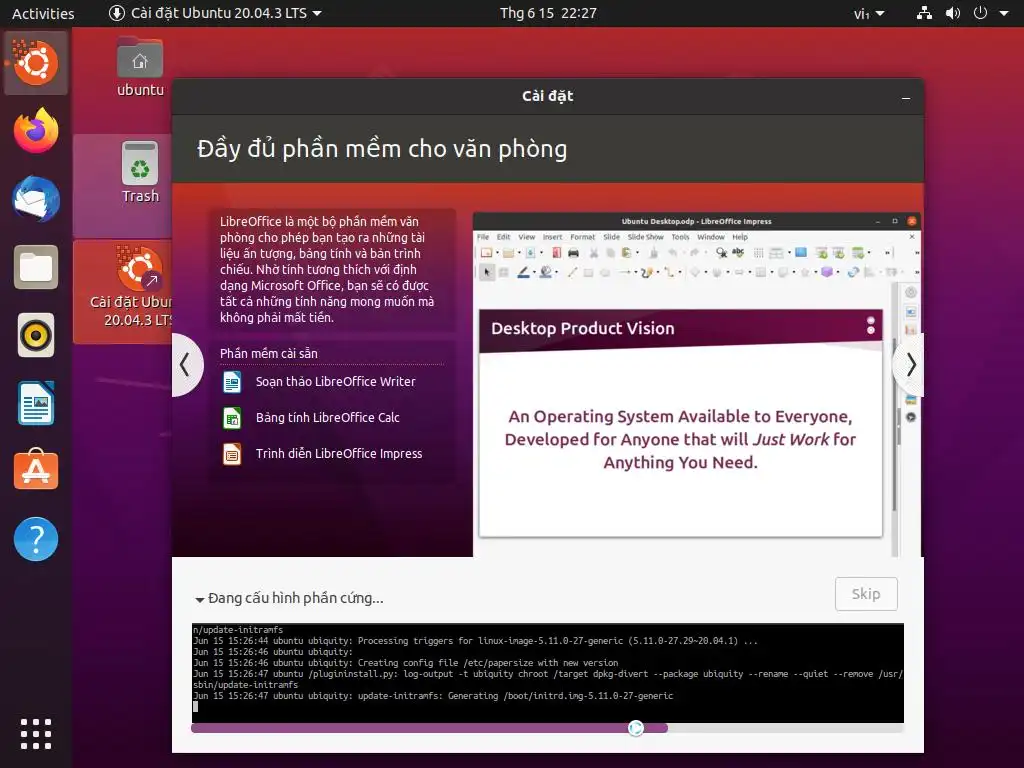The width and height of the screenshot is (1024, 768).
Task: Click Slide Show menu in Impress screenshot
Action: [x=645, y=237]
